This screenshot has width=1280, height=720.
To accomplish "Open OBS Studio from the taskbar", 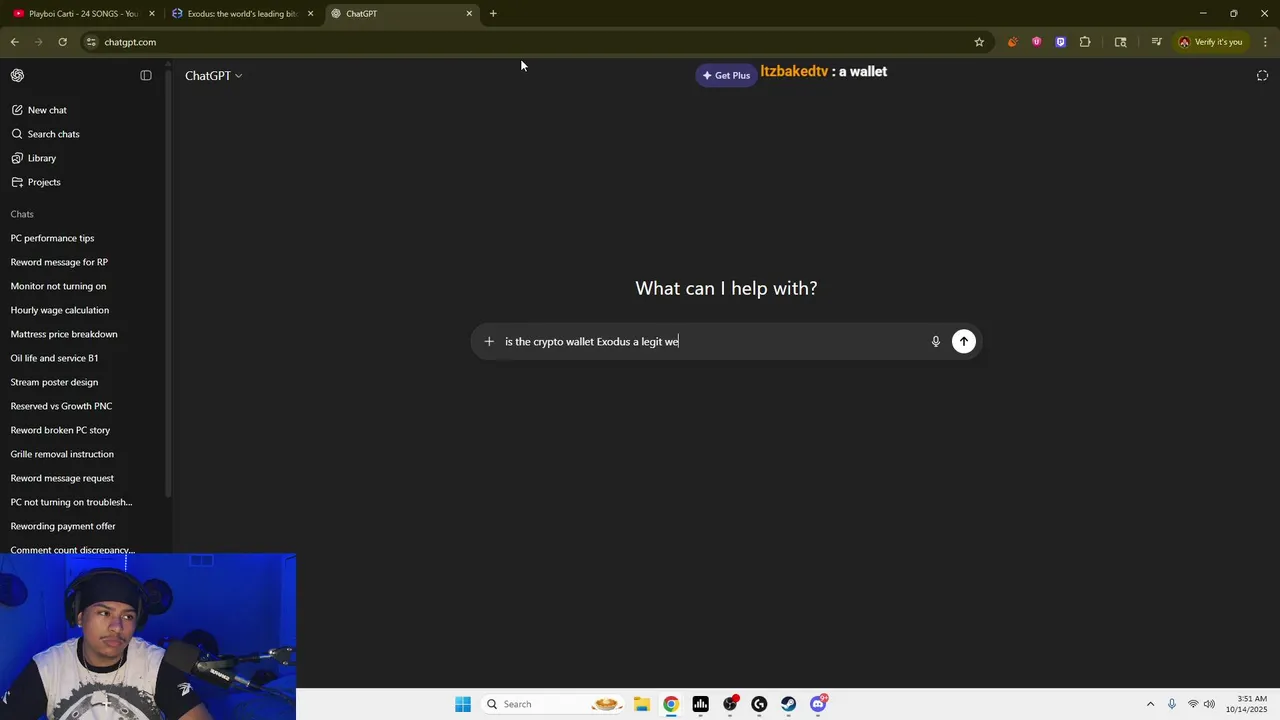I will (730, 704).
